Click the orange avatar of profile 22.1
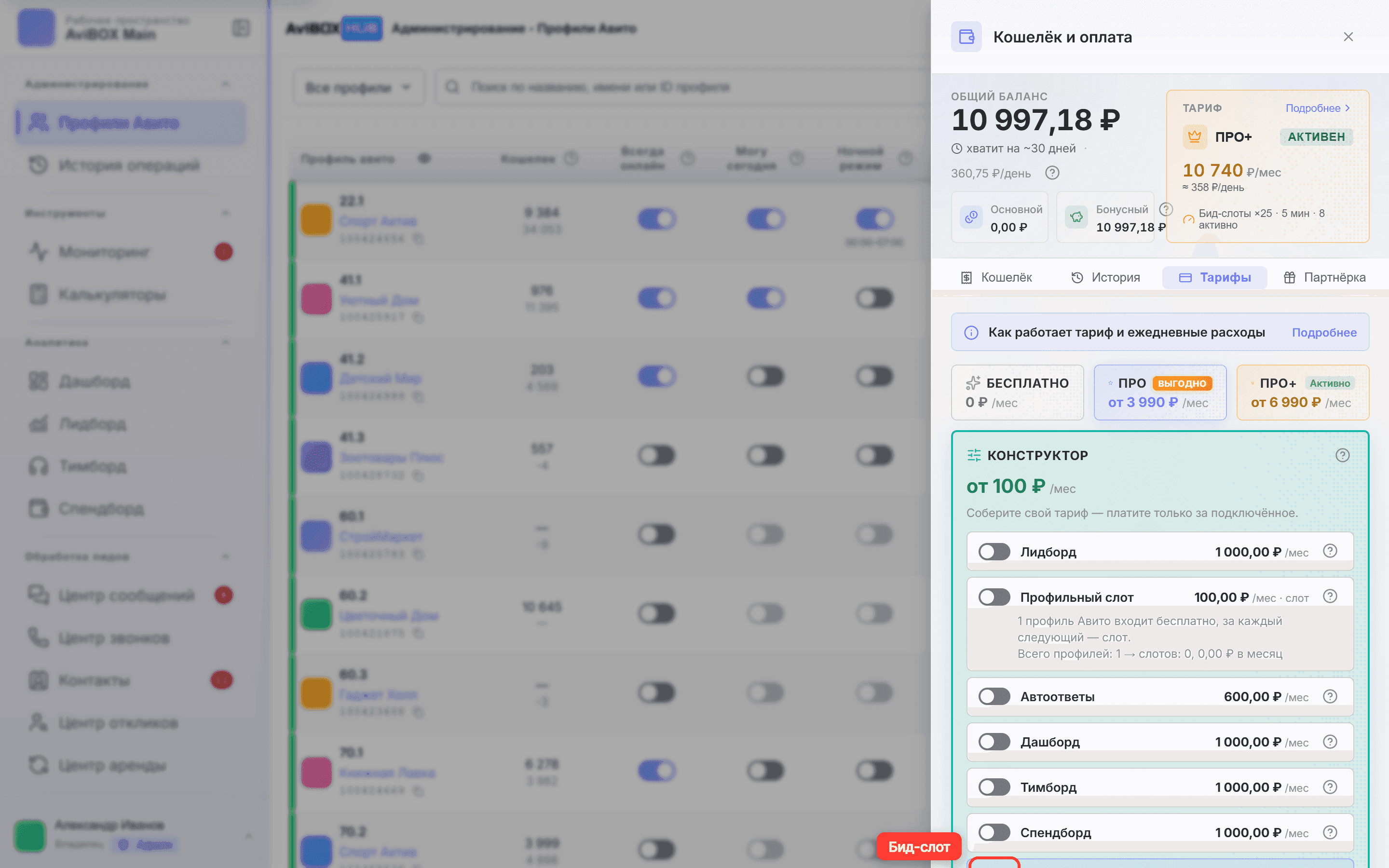 316,220
